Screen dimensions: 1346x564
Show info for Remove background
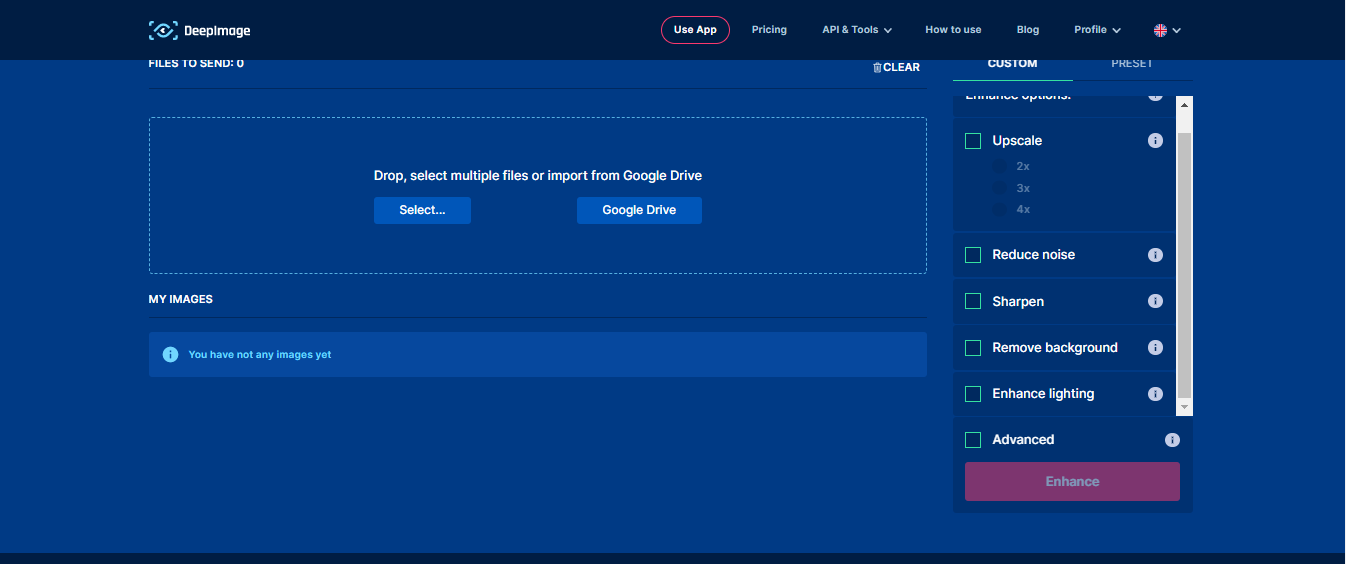pos(1155,348)
